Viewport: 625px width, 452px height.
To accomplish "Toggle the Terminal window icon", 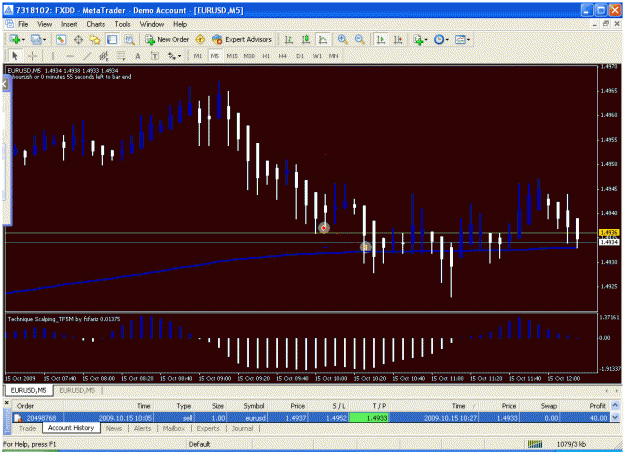I will [112, 39].
